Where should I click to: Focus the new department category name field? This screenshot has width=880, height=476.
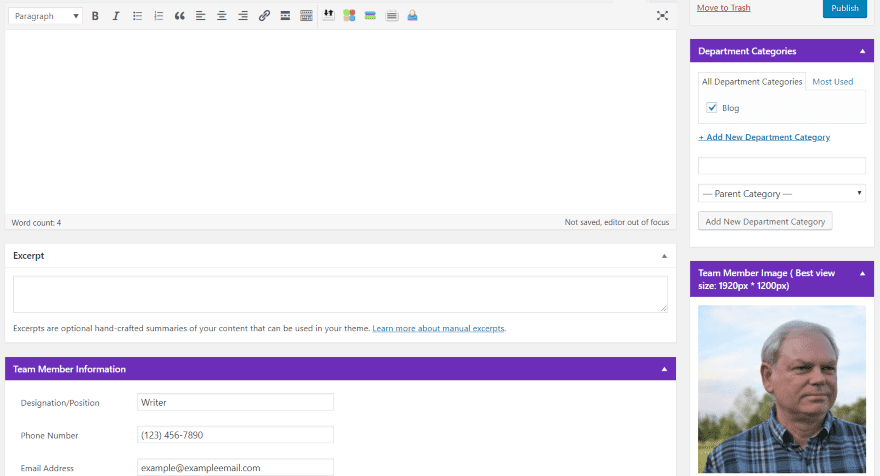point(782,166)
